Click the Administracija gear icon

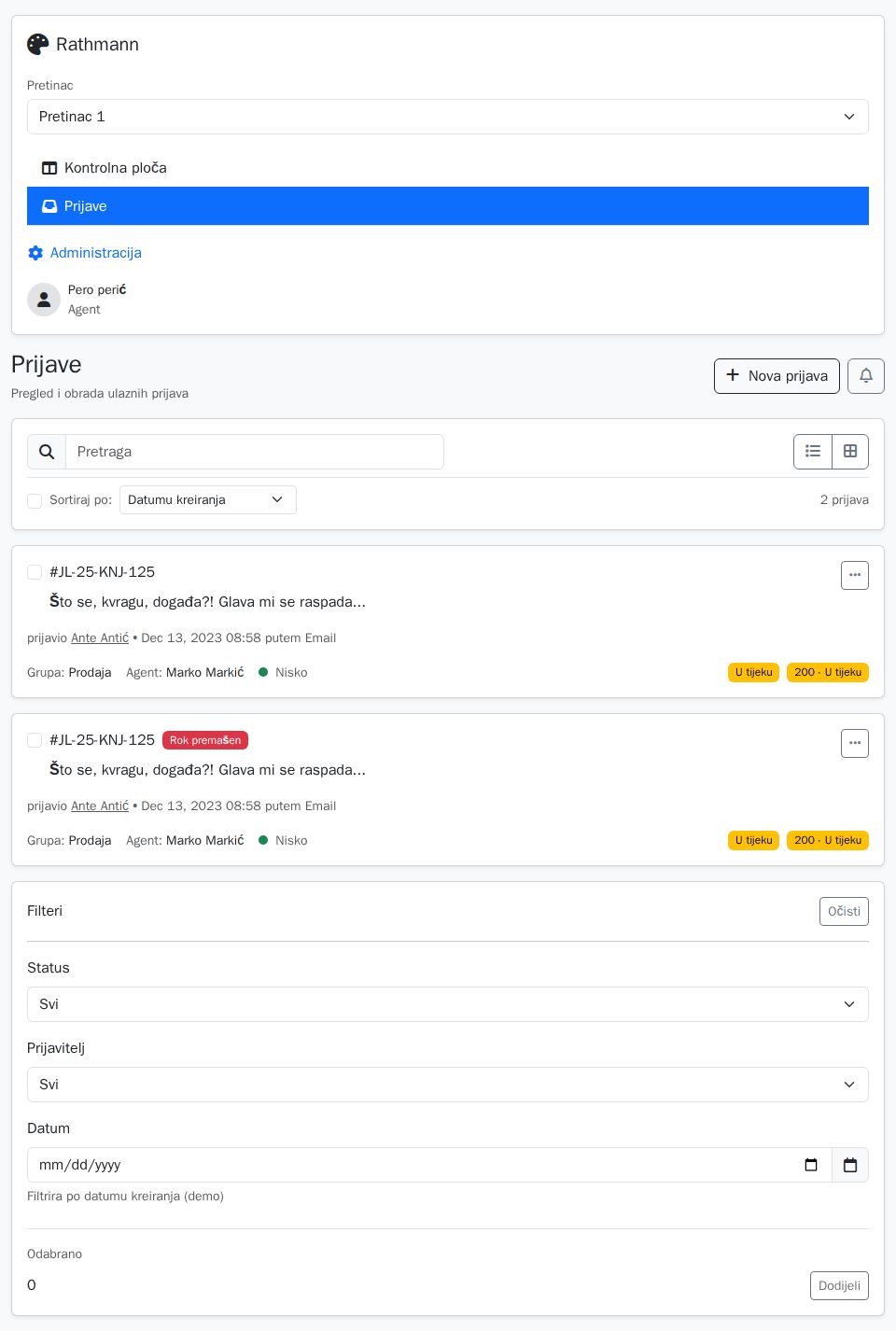(35, 253)
